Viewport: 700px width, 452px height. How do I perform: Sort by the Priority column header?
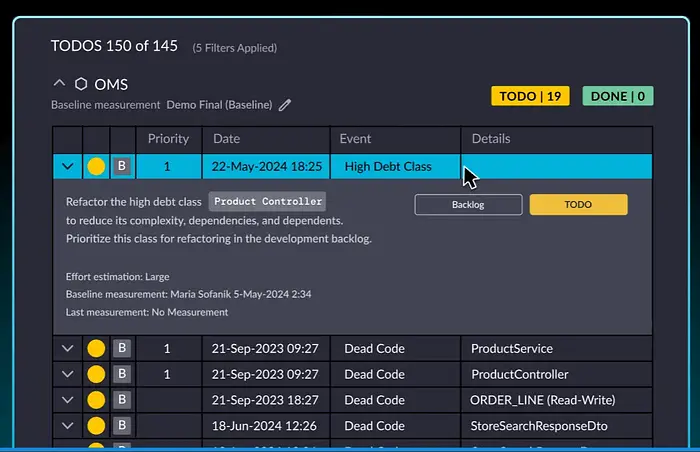(168, 139)
